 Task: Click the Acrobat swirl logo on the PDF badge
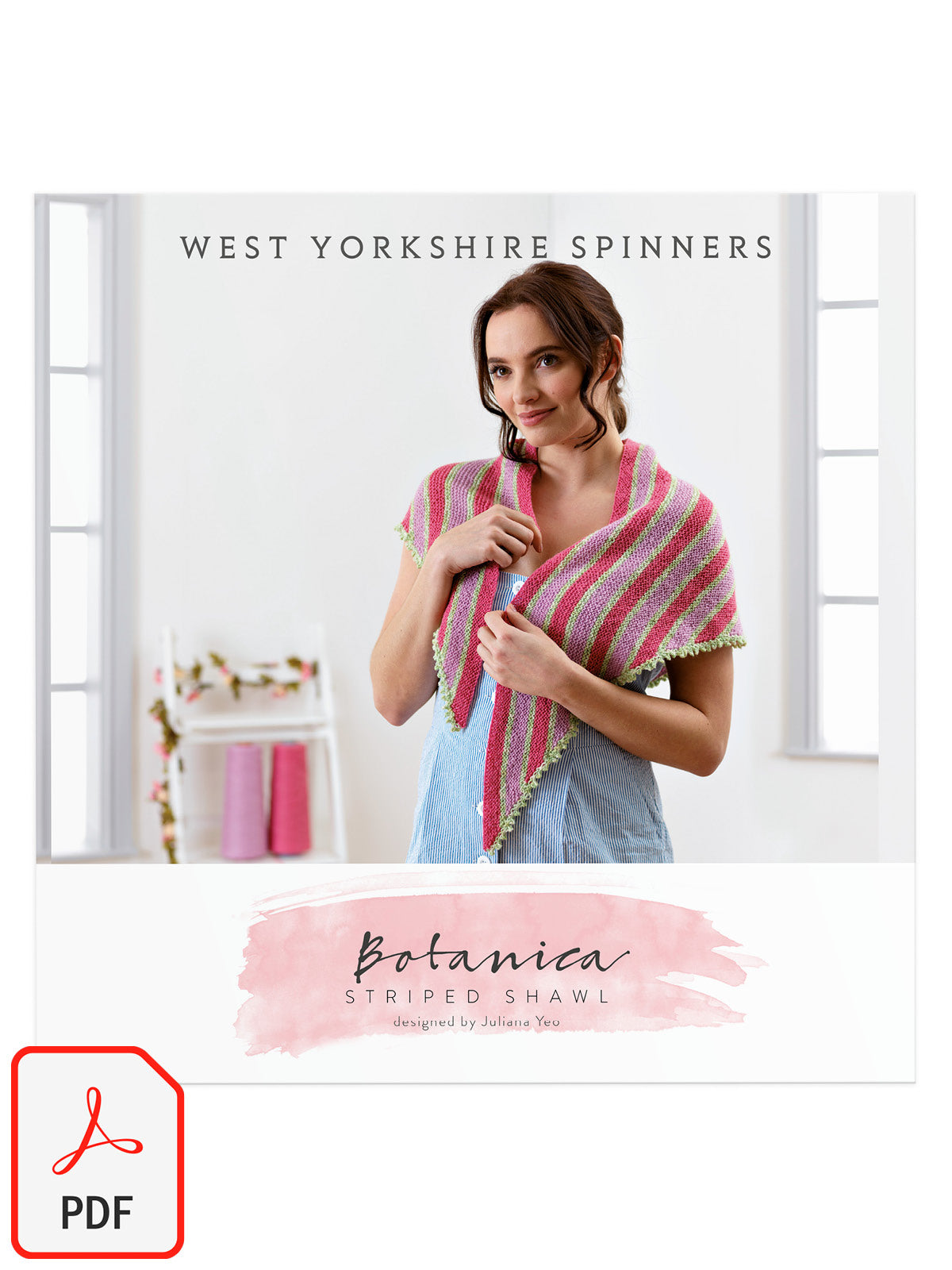click(97, 1130)
